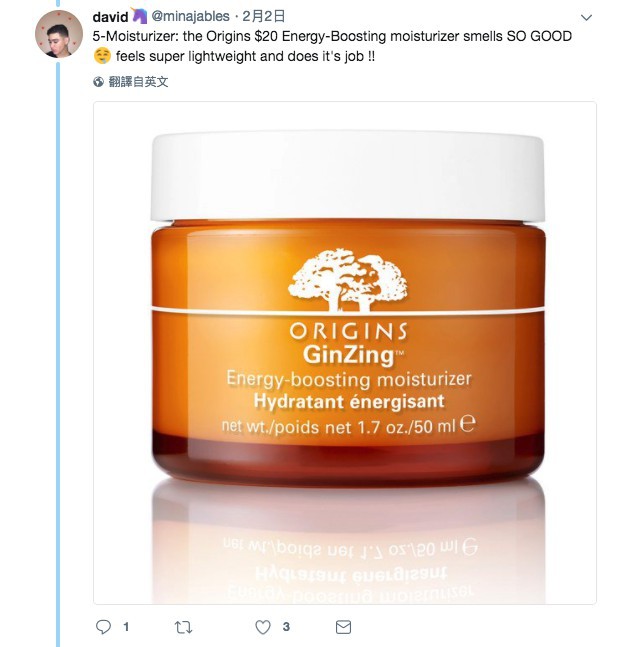Click the white jar lid in image
The height and width of the screenshot is (647, 623).
click(347, 177)
